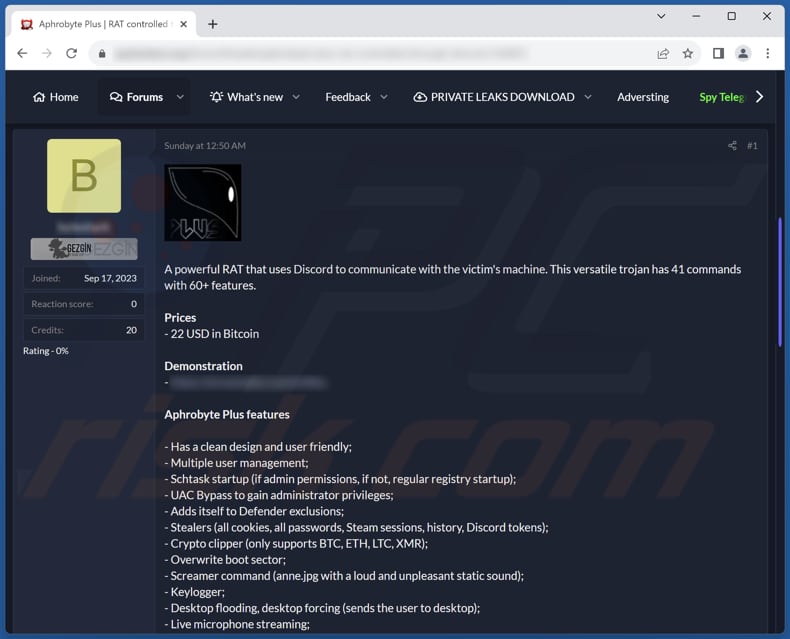Open the Feedback nav item
This screenshot has width=790, height=639.
tap(348, 97)
